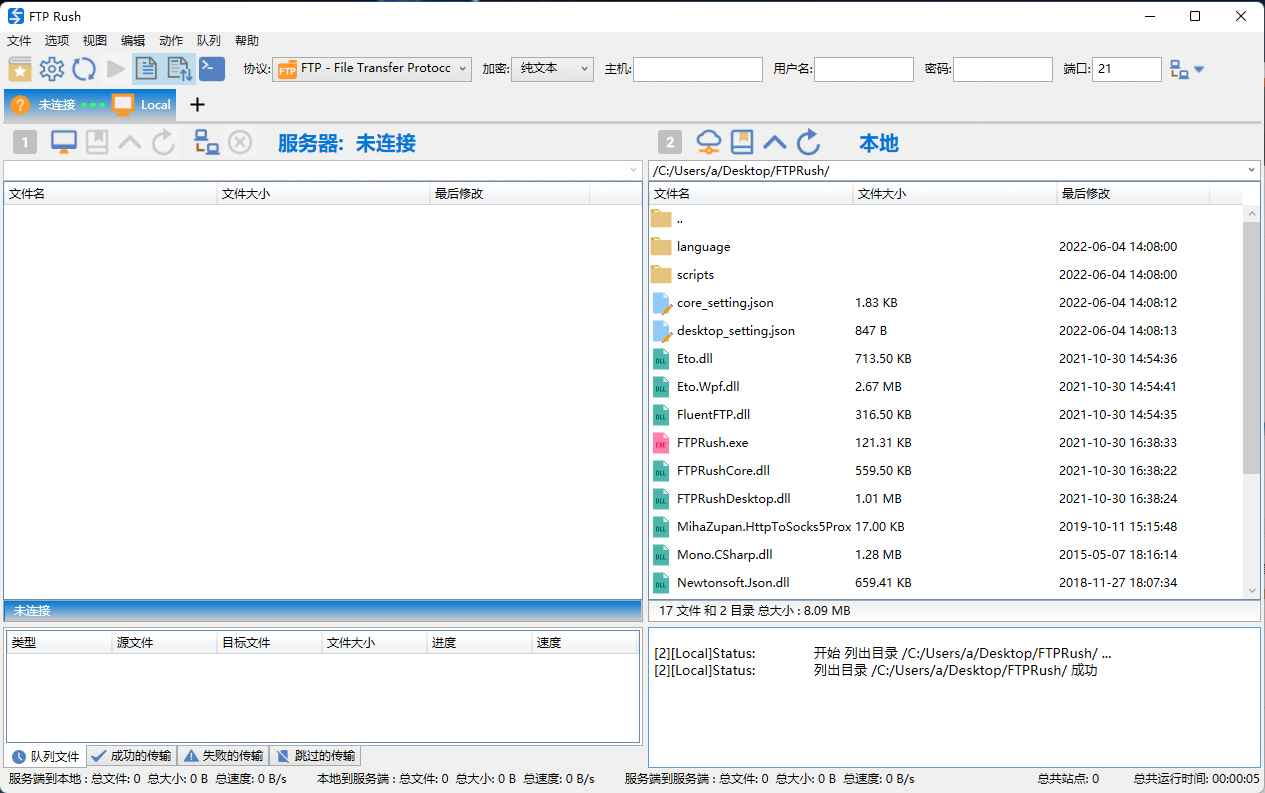This screenshot has width=1265, height=793.
Task: Click the reconnect circular arrows toolbar icon
Action: [84, 69]
